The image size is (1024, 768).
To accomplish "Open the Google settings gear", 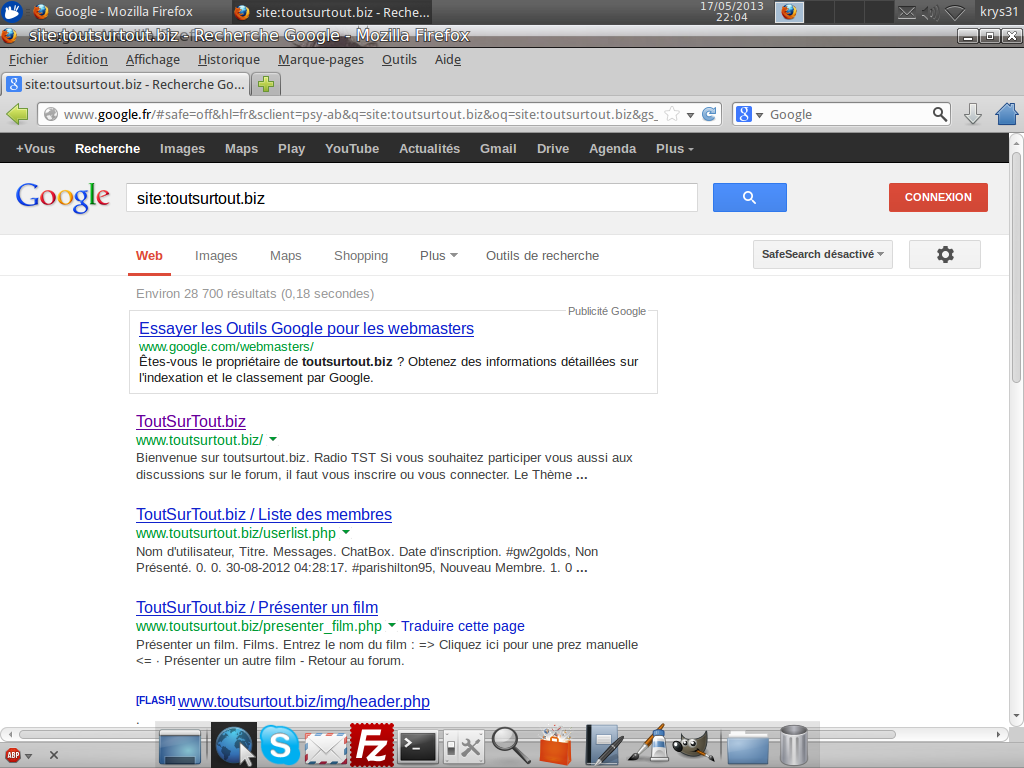I will coord(945,254).
